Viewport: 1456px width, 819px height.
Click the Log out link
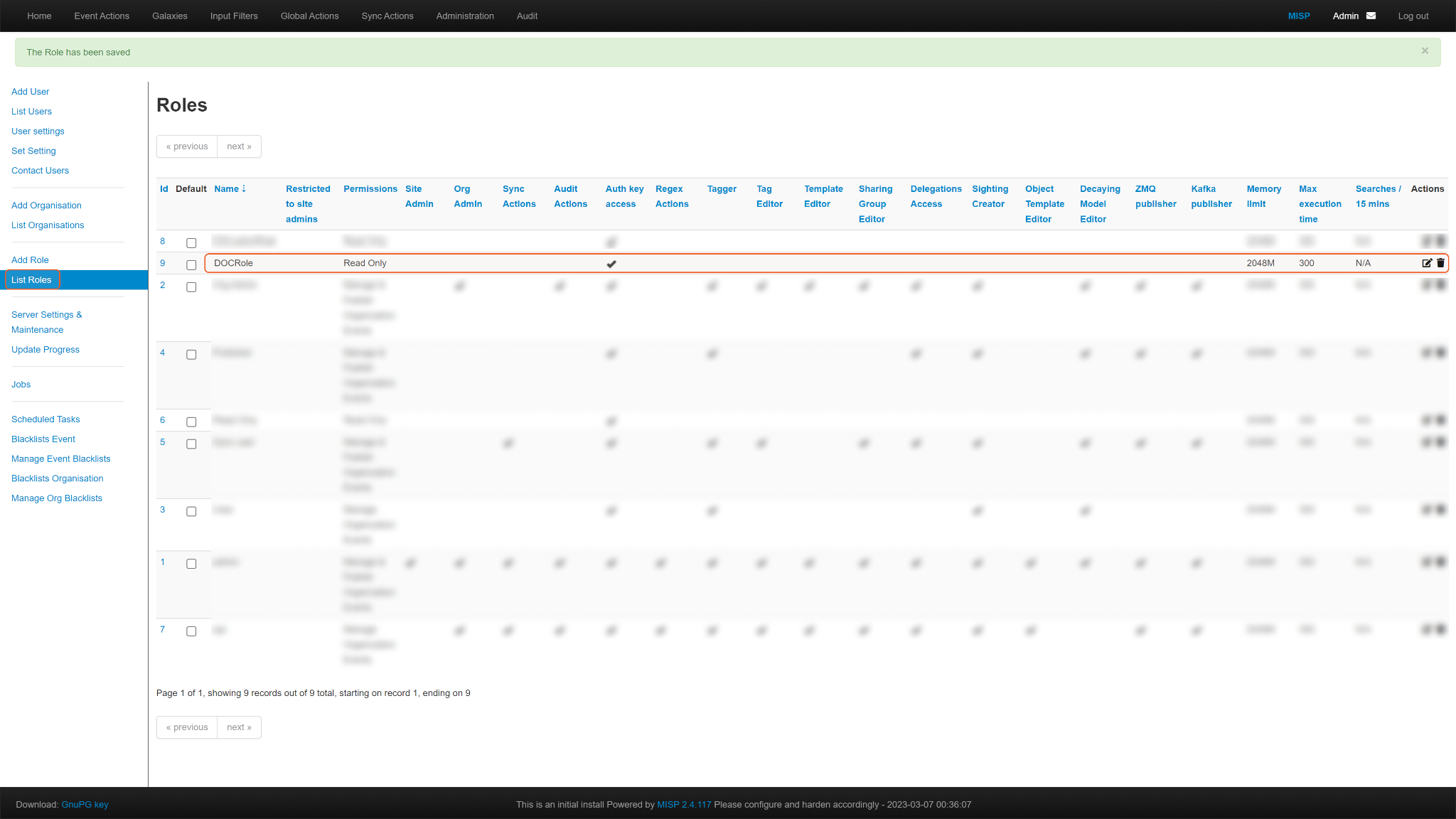[1413, 16]
